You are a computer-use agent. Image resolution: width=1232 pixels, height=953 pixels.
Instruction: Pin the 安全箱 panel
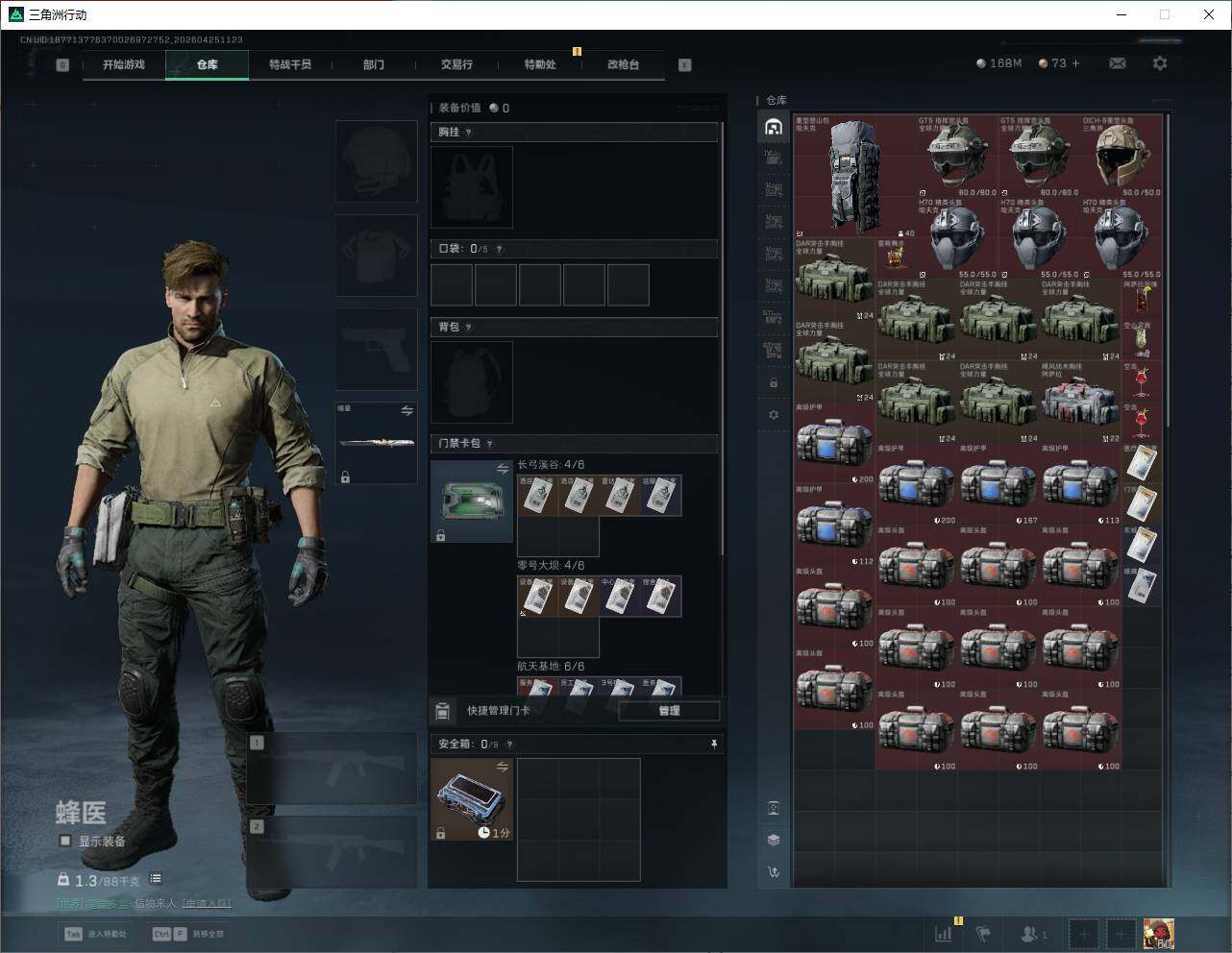click(x=713, y=745)
